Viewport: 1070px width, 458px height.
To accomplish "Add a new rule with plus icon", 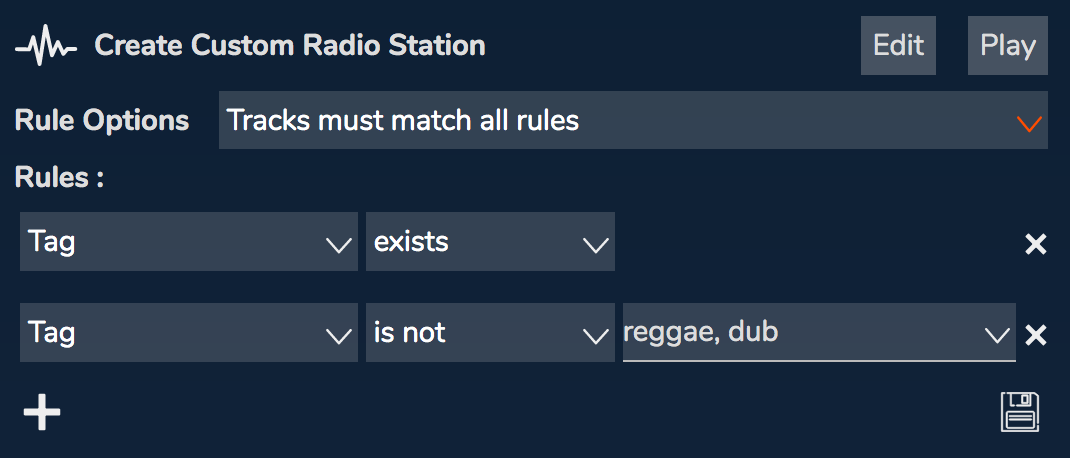I will coord(42,412).
